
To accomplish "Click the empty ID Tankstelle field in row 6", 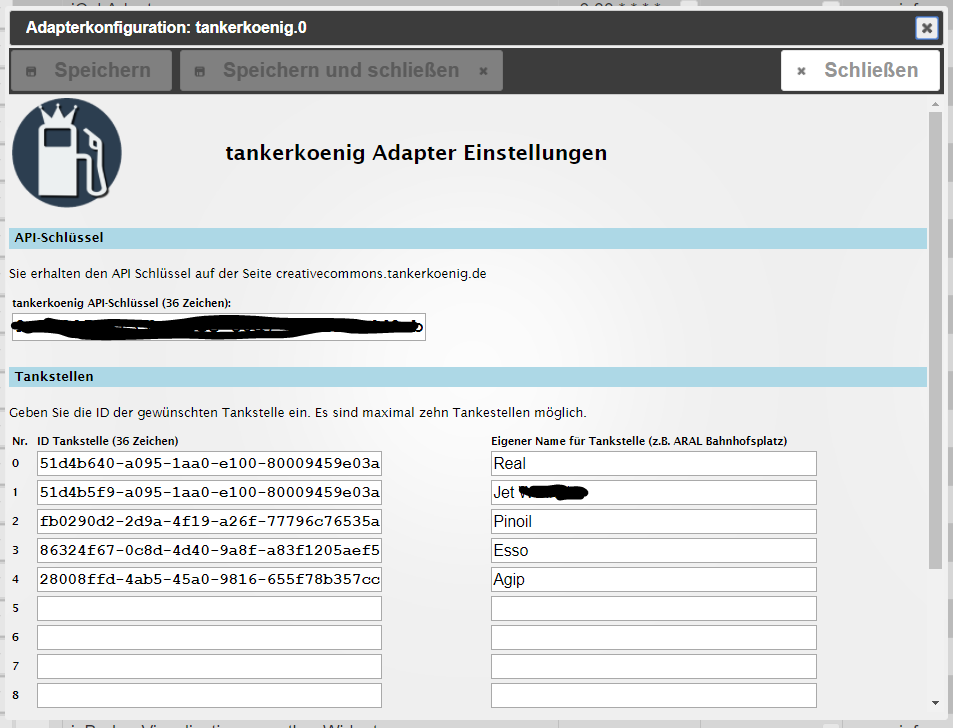I will coord(209,637).
